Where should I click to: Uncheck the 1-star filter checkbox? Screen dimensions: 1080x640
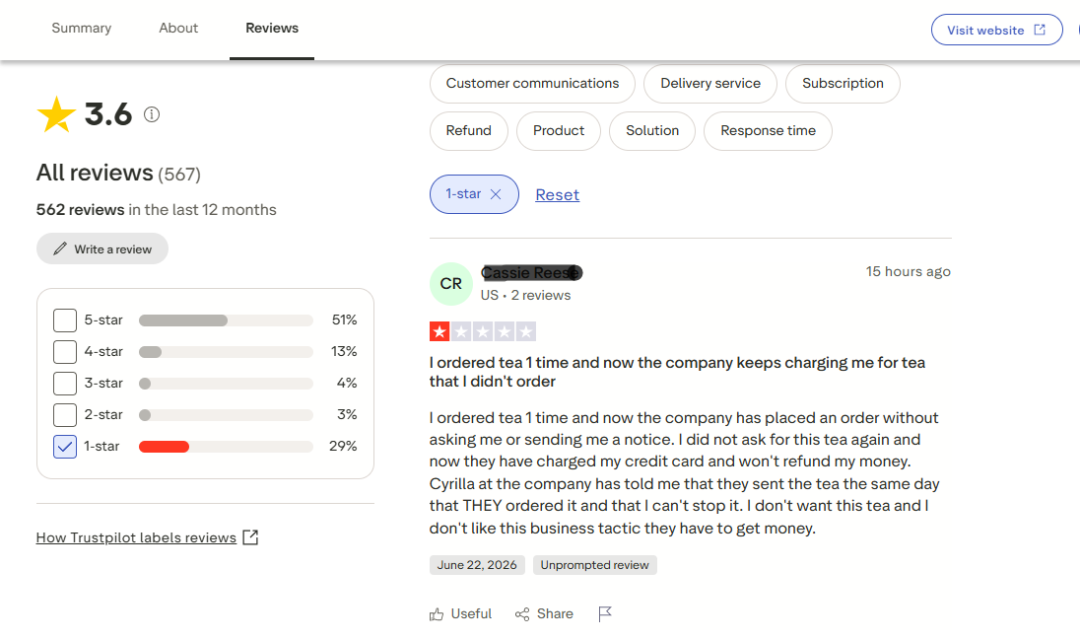[x=65, y=446]
